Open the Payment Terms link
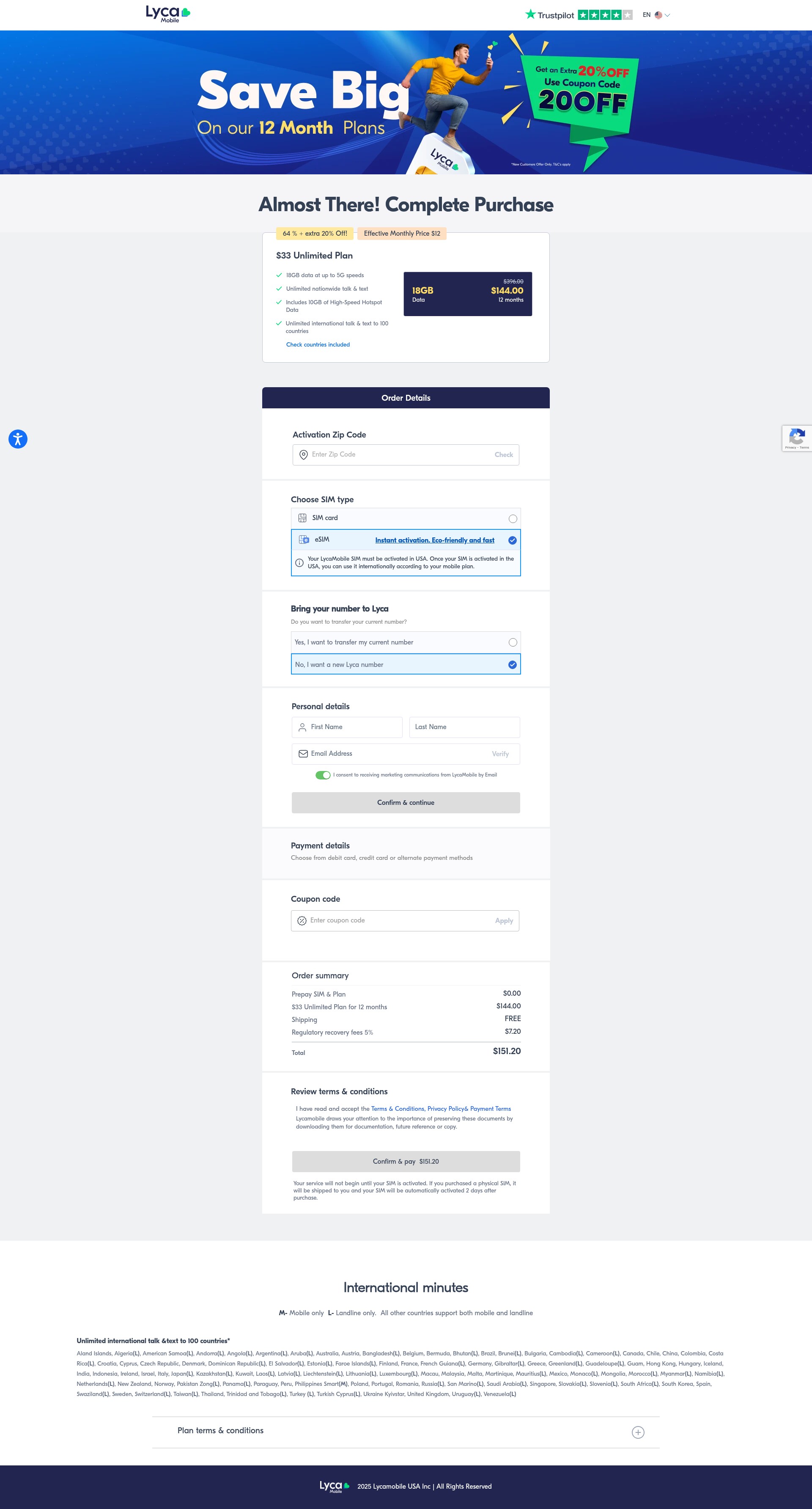Screen dimensions: 812x1509 [490, 1108]
